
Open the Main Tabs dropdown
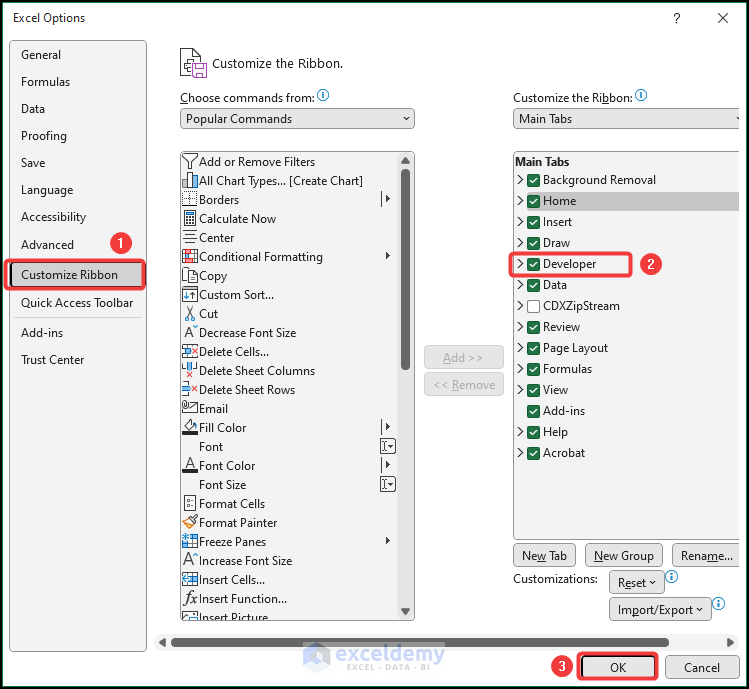click(x=626, y=118)
